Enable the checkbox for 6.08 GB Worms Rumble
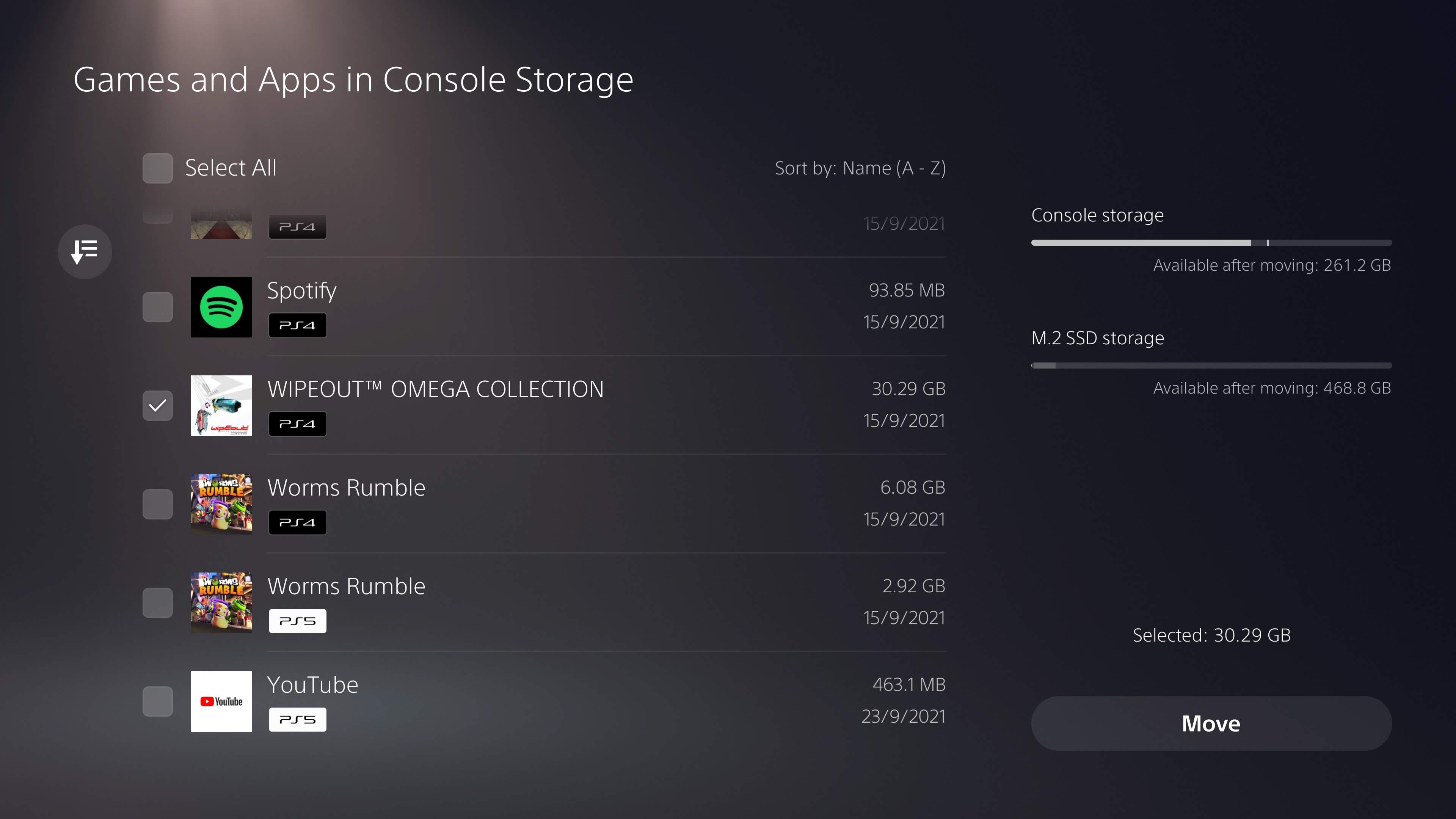1456x819 pixels. coord(158,504)
